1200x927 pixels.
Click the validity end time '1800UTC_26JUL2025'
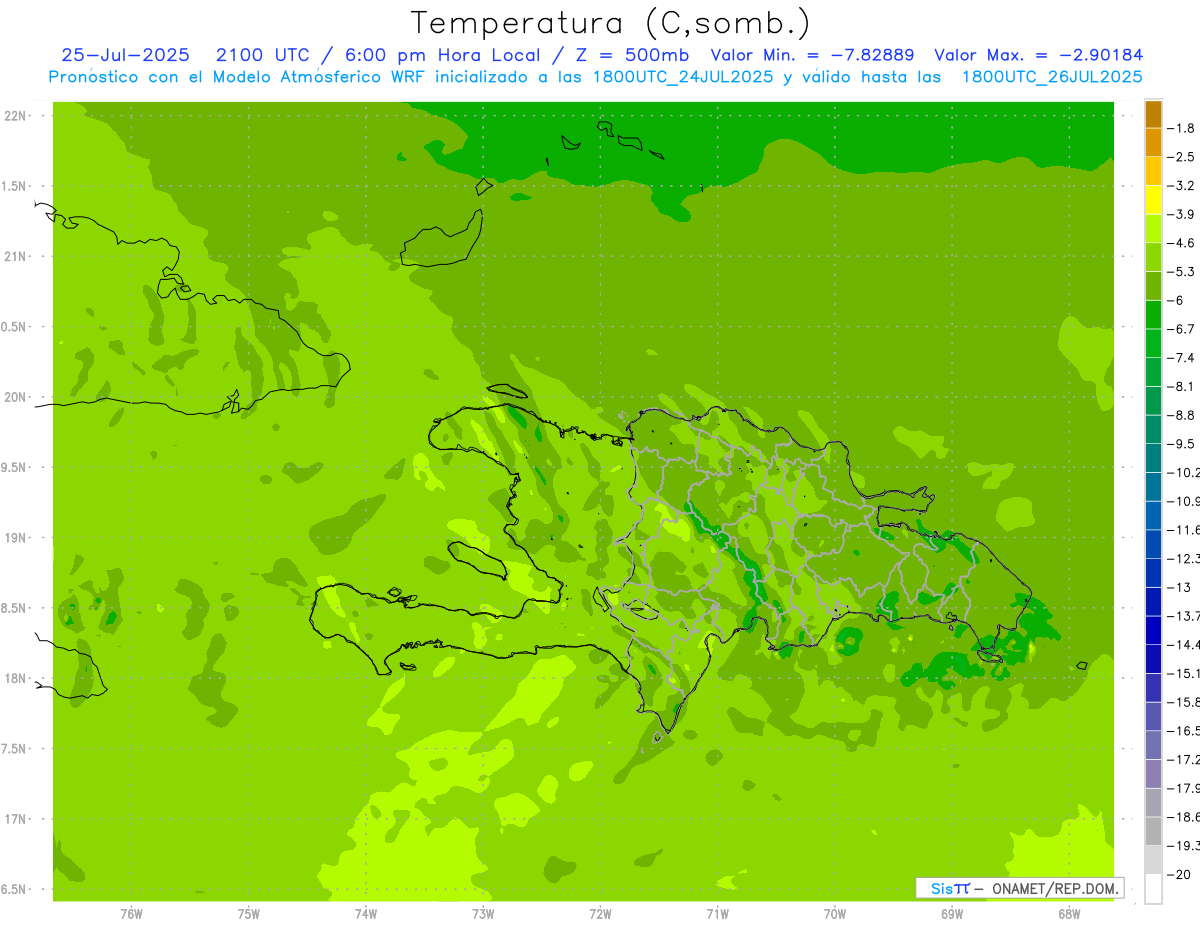[x=1052, y=76]
